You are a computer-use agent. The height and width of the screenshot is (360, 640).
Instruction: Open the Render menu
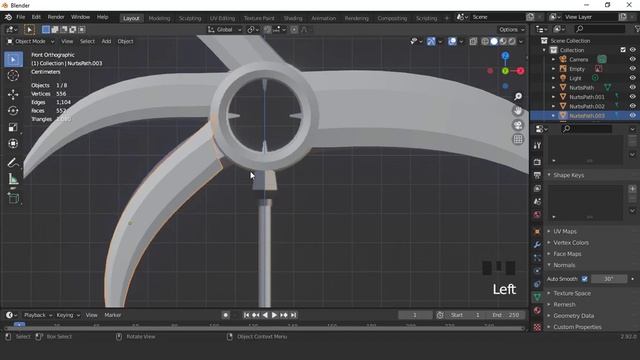click(56, 17)
